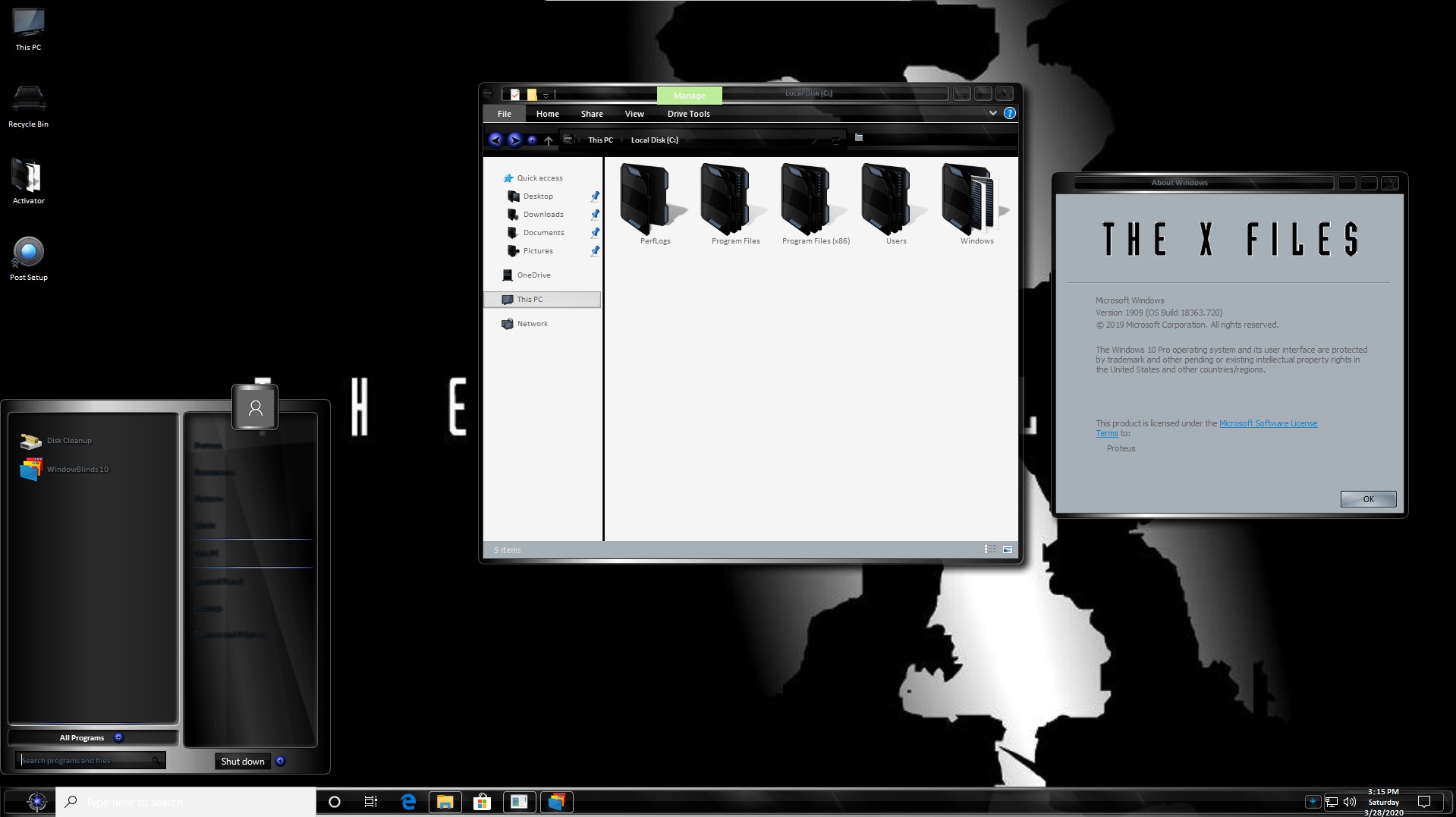The image size is (1456, 817).
Task: Open Microsoft Store from taskbar
Action: pyautogui.click(x=482, y=802)
